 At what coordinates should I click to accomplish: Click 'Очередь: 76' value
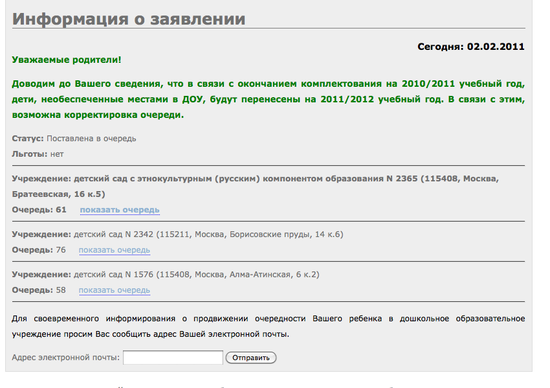[x=39, y=250]
